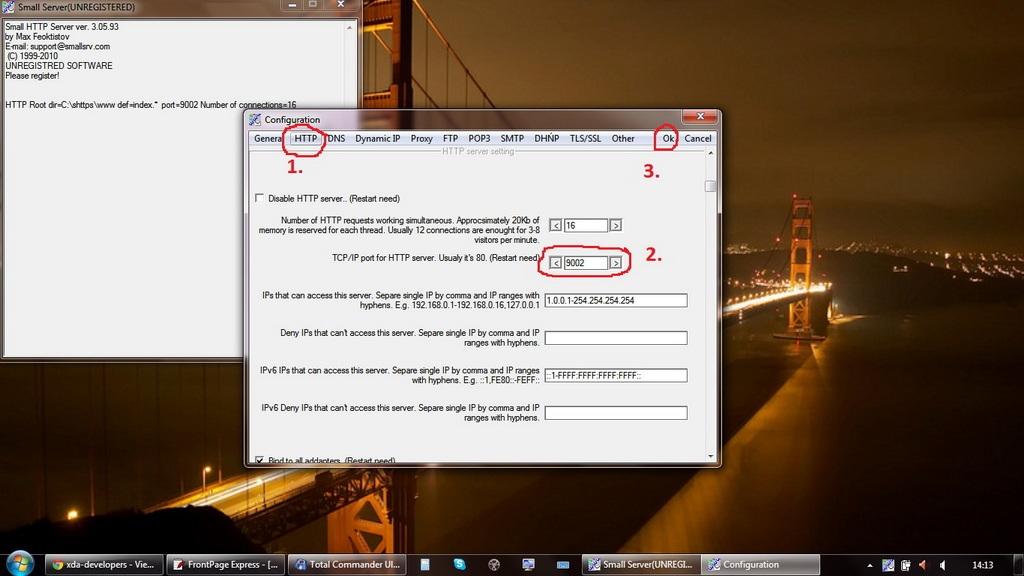Click the TCP/IP port field showing 9002
The height and width of the screenshot is (576, 1024).
point(586,263)
